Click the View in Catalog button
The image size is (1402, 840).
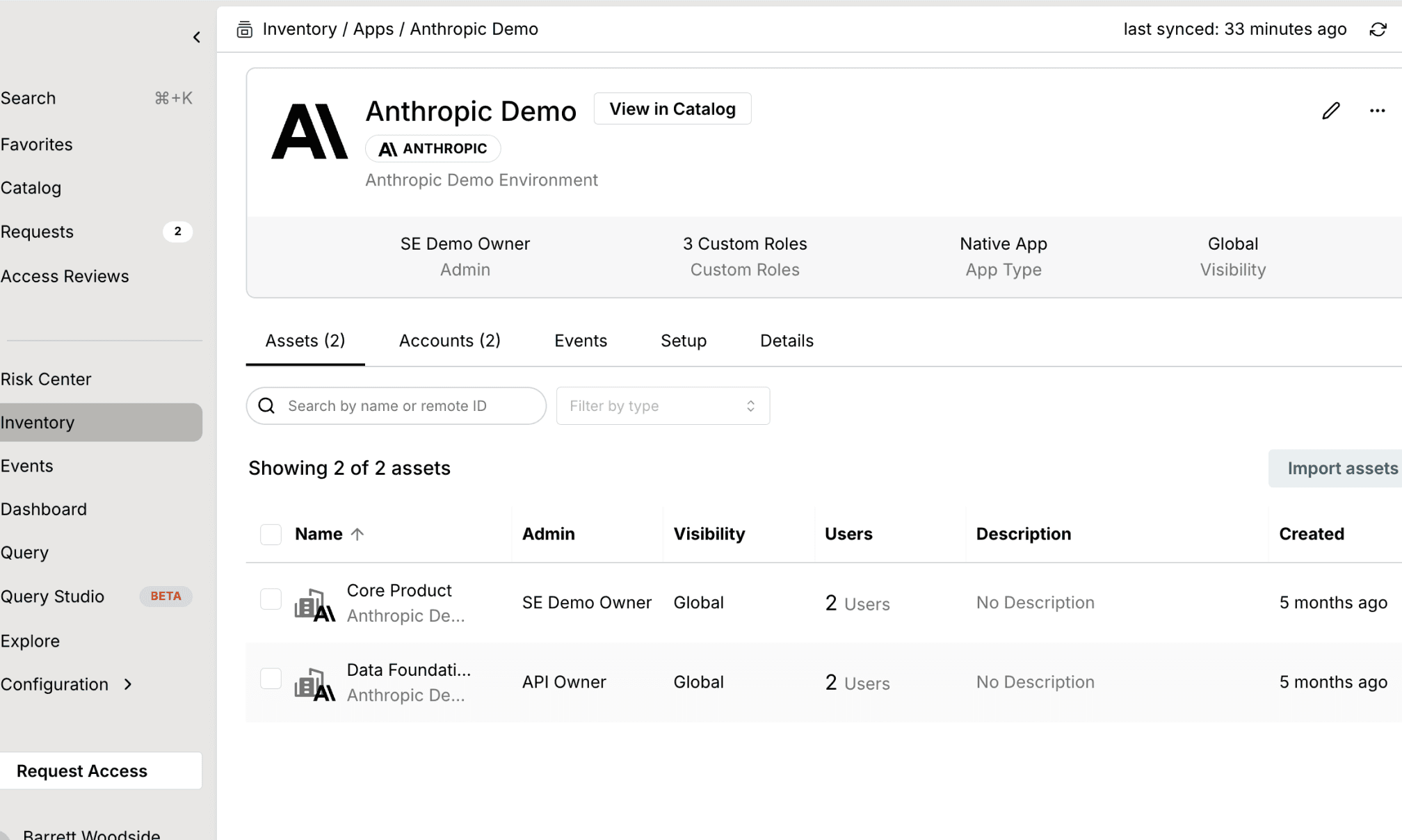pyautogui.click(x=672, y=109)
